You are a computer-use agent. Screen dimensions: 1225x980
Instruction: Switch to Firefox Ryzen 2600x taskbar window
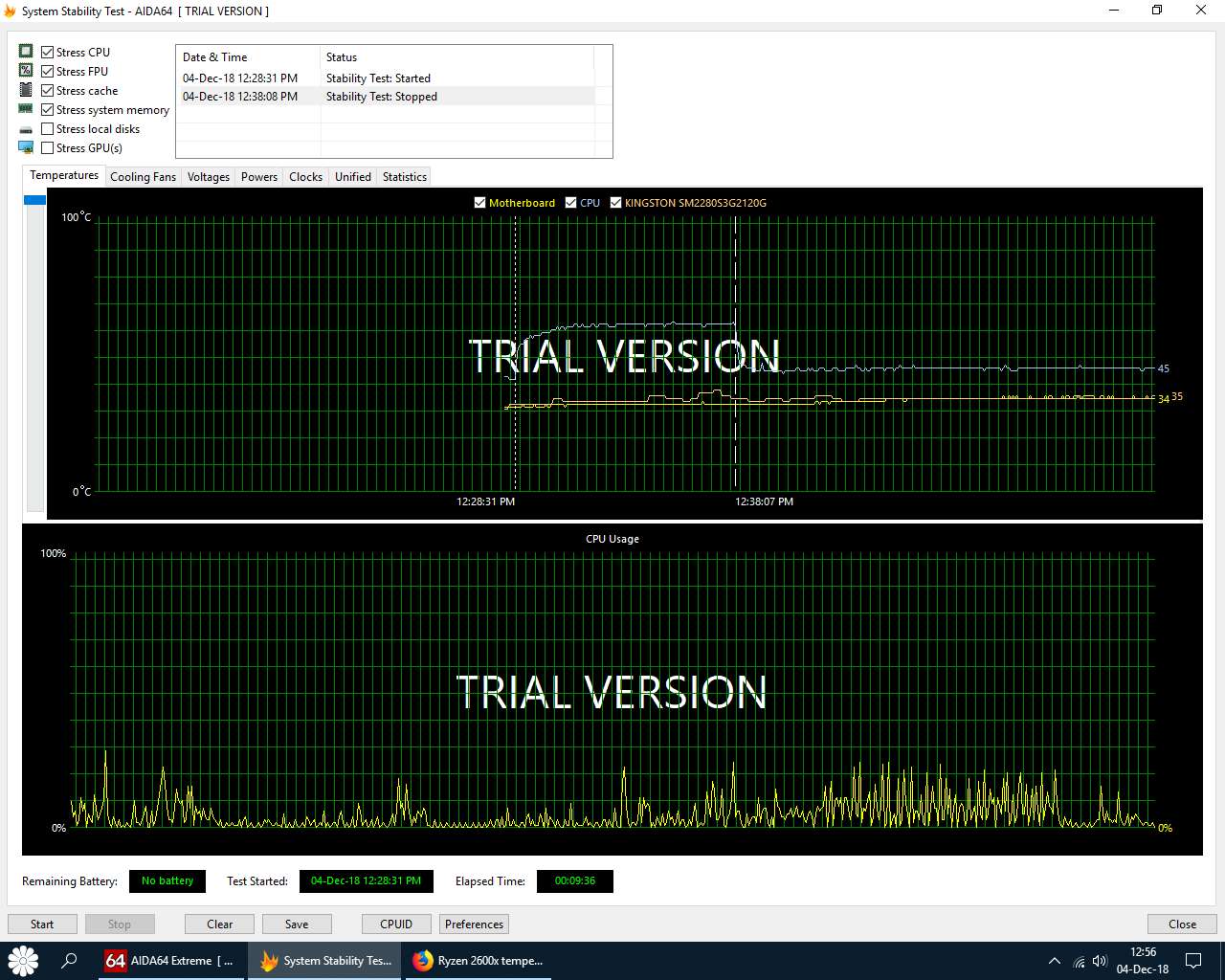coord(479,961)
